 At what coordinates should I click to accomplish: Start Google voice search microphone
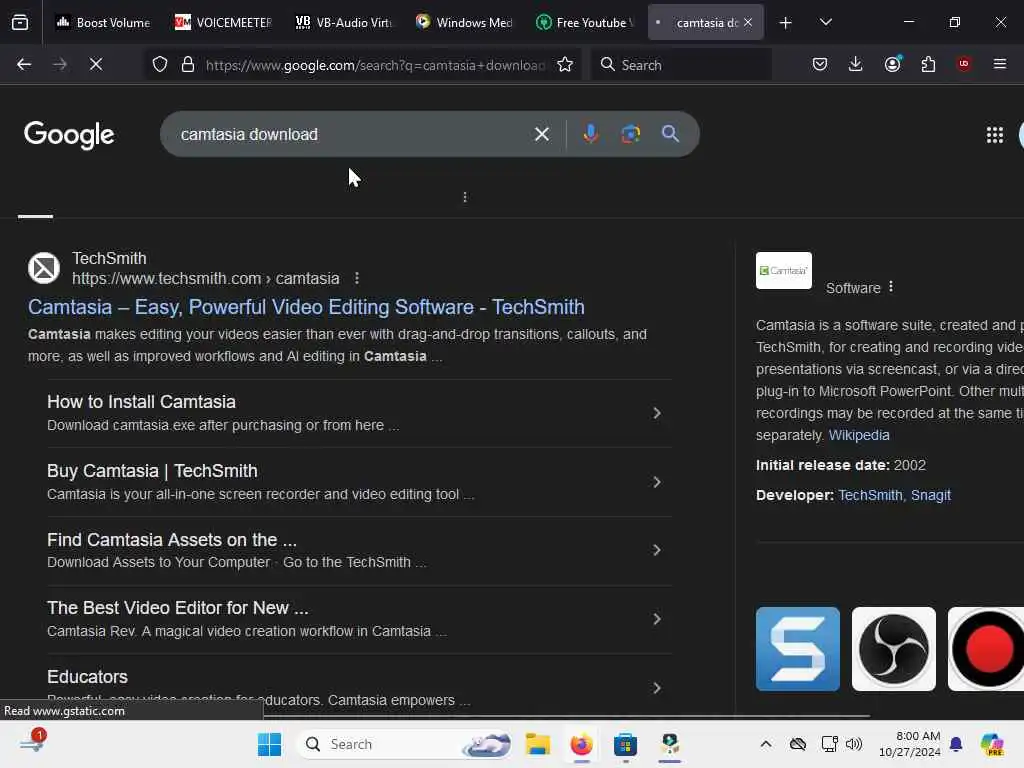(590, 134)
